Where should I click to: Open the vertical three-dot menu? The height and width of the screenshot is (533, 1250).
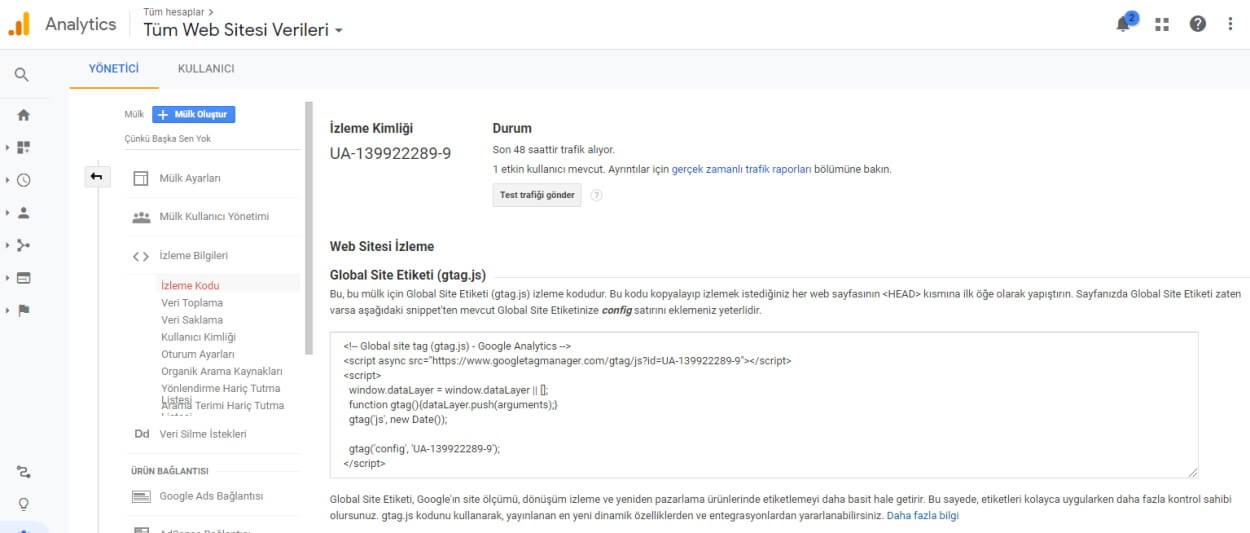coord(1231,24)
